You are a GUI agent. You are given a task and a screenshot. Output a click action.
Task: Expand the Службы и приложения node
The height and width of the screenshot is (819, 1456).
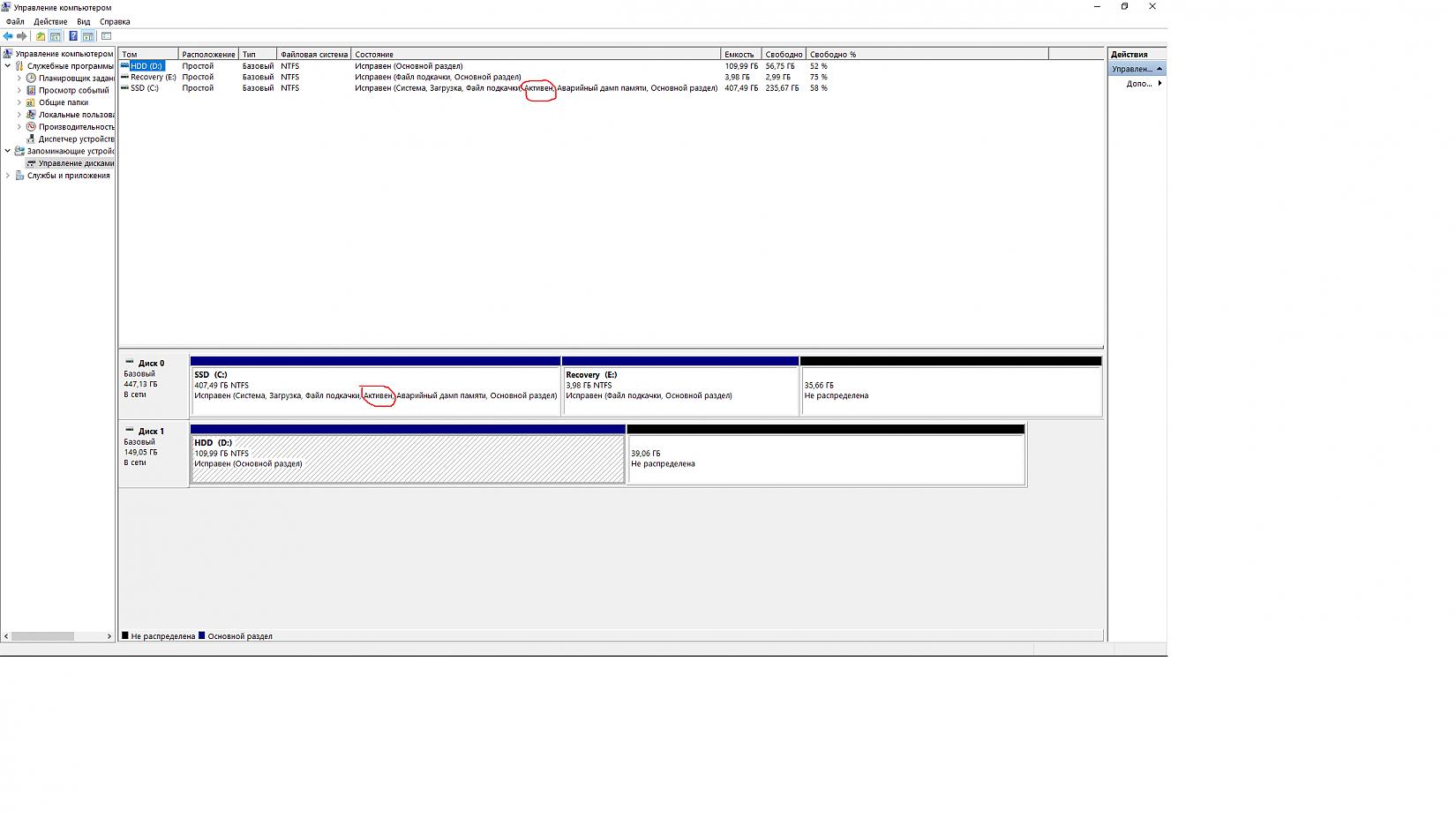click(x=8, y=176)
